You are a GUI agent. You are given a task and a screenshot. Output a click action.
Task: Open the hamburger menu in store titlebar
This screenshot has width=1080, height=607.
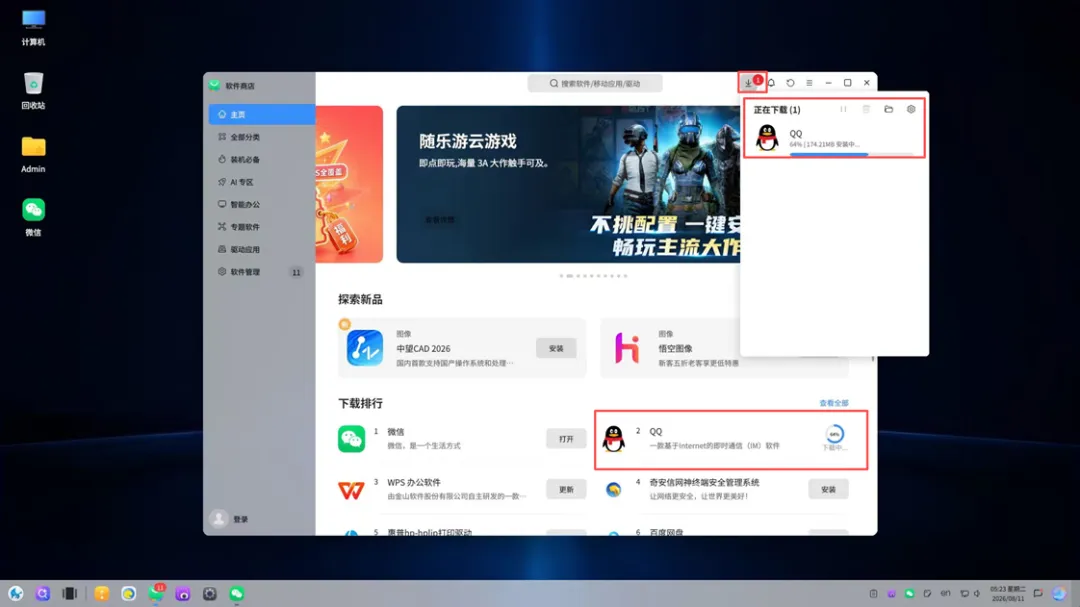pos(809,83)
